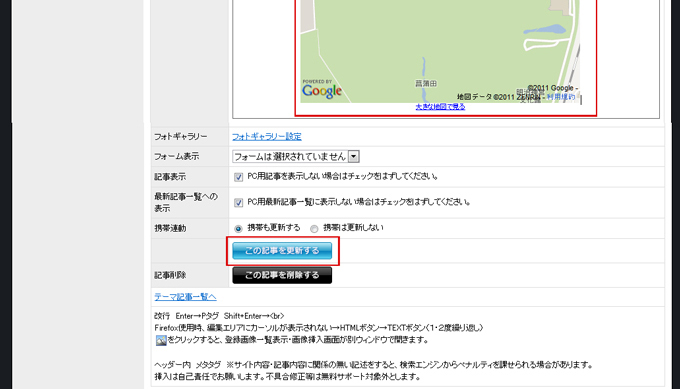Click the この記事を更新する button

(x=282, y=251)
